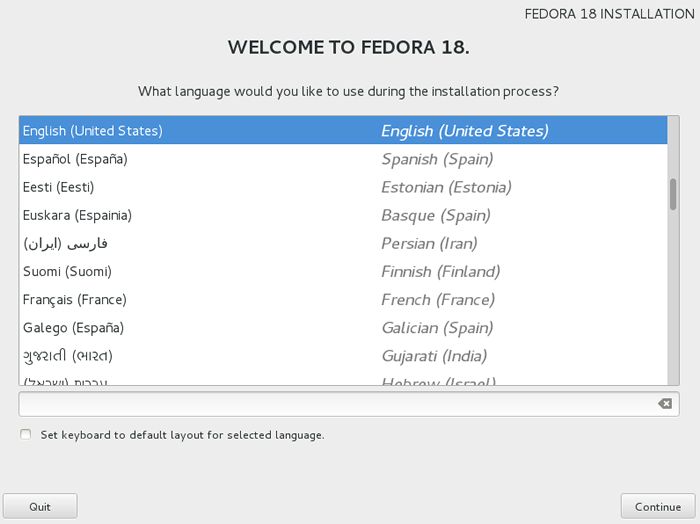The image size is (700, 524).
Task: Enable default keyboard layout for selected language checkbox
Action: (x=26, y=434)
